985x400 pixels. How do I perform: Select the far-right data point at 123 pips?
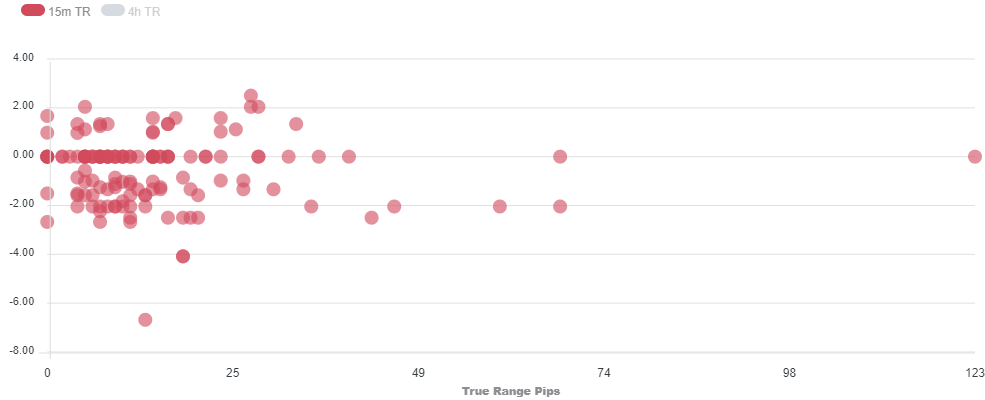tap(975, 157)
